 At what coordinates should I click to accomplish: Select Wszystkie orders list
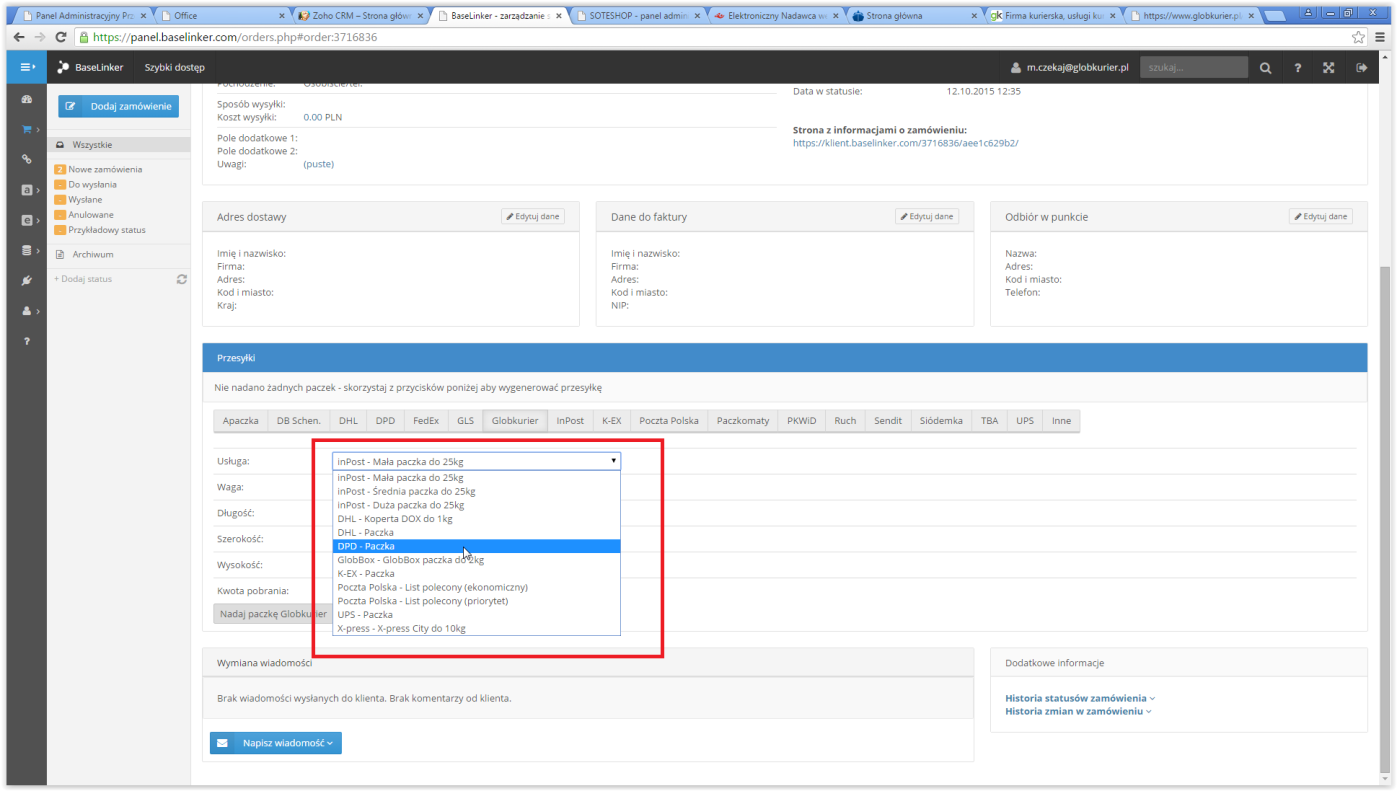tap(119, 145)
